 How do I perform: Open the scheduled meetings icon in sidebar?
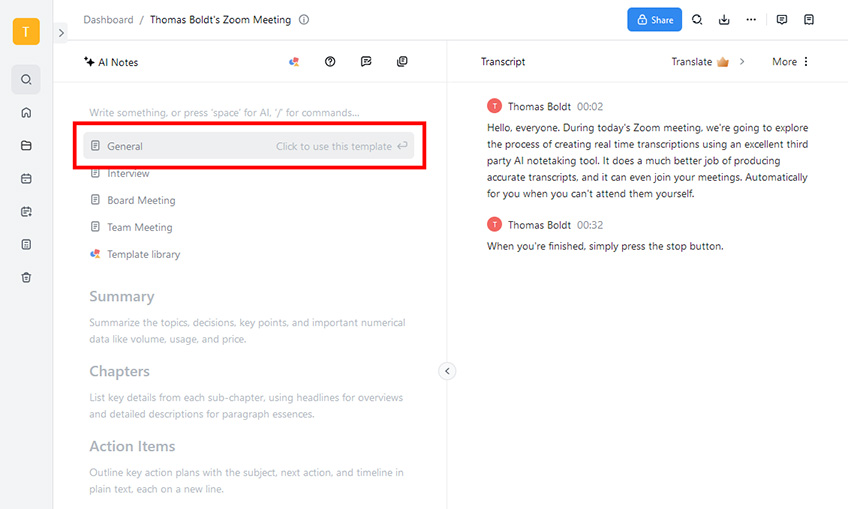pyautogui.click(x=26, y=211)
